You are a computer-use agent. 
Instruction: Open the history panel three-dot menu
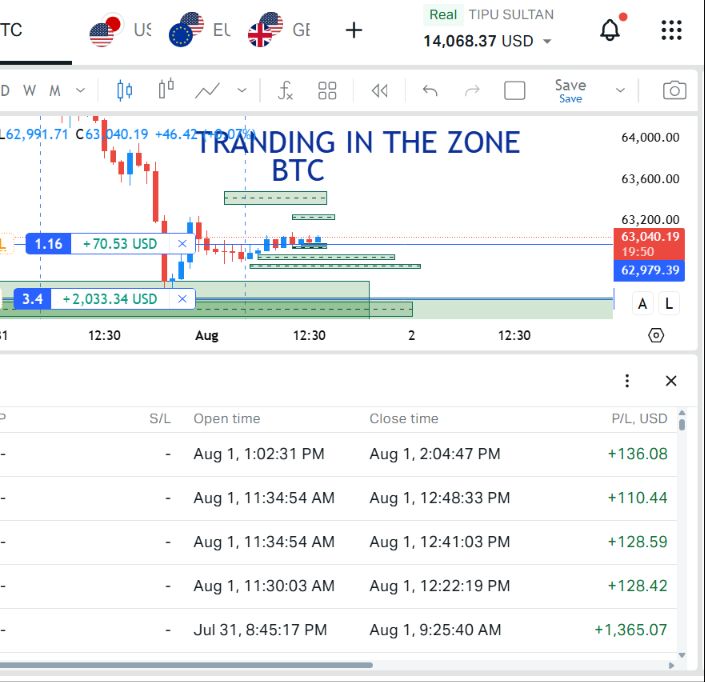click(627, 381)
